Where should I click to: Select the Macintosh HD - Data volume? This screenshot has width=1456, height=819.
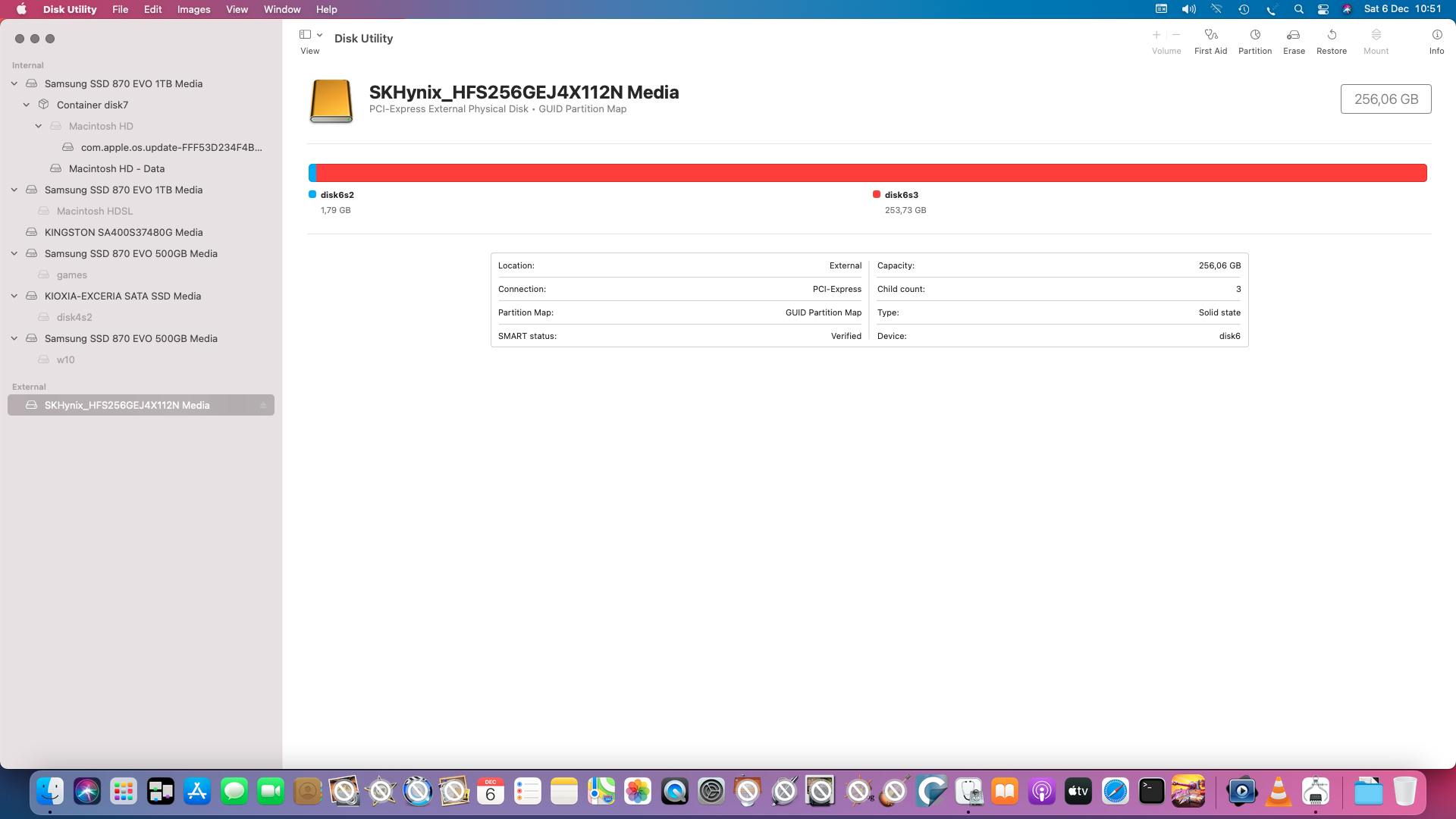(x=116, y=168)
